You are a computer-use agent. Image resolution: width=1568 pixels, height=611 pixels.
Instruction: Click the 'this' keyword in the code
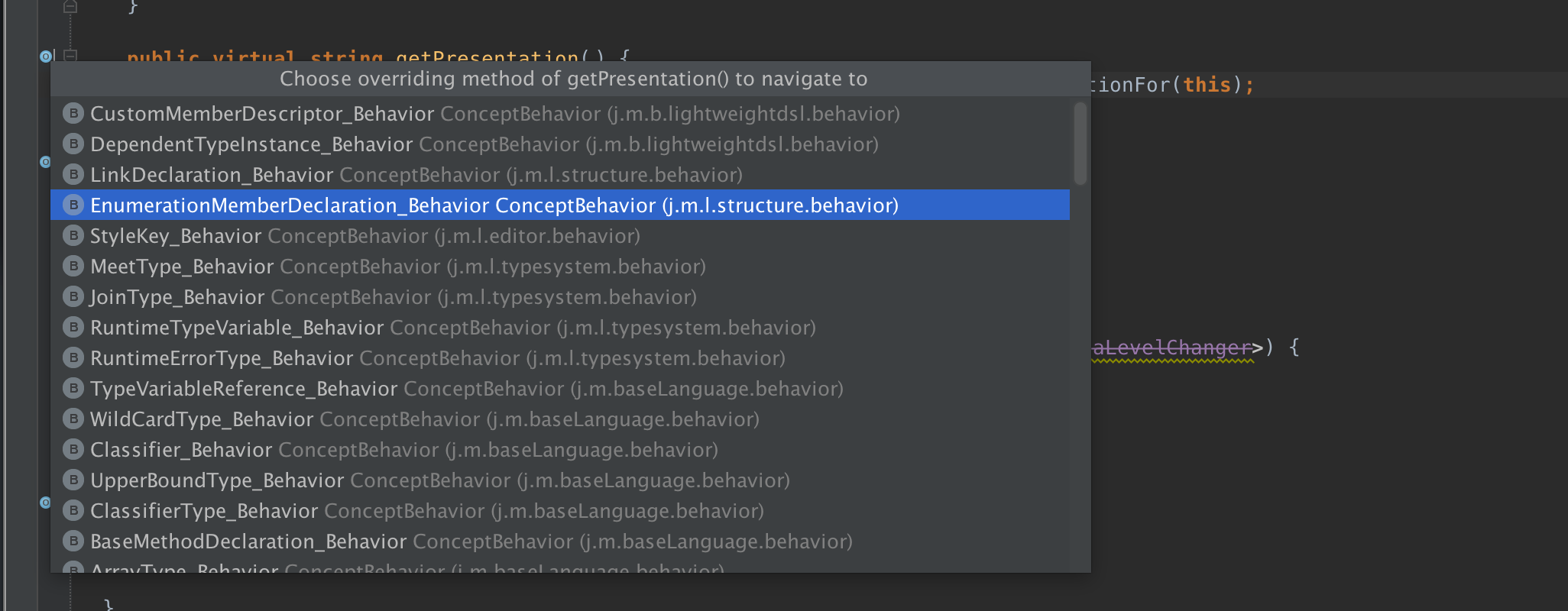click(x=1207, y=85)
